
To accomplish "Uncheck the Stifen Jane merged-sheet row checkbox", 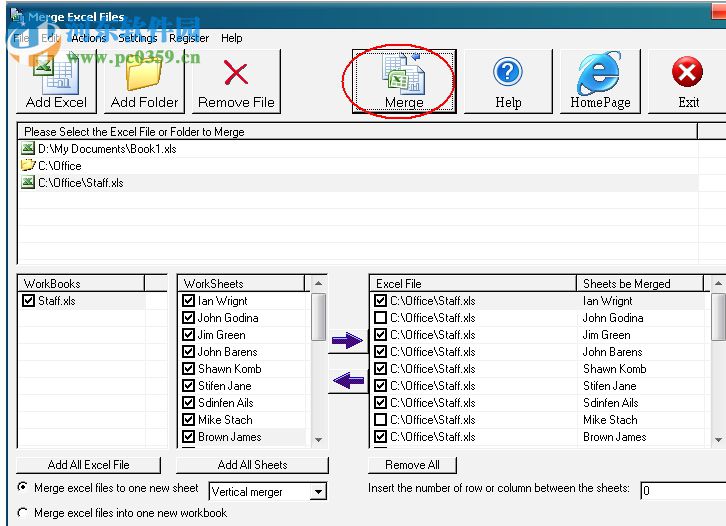I will (x=380, y=386).
